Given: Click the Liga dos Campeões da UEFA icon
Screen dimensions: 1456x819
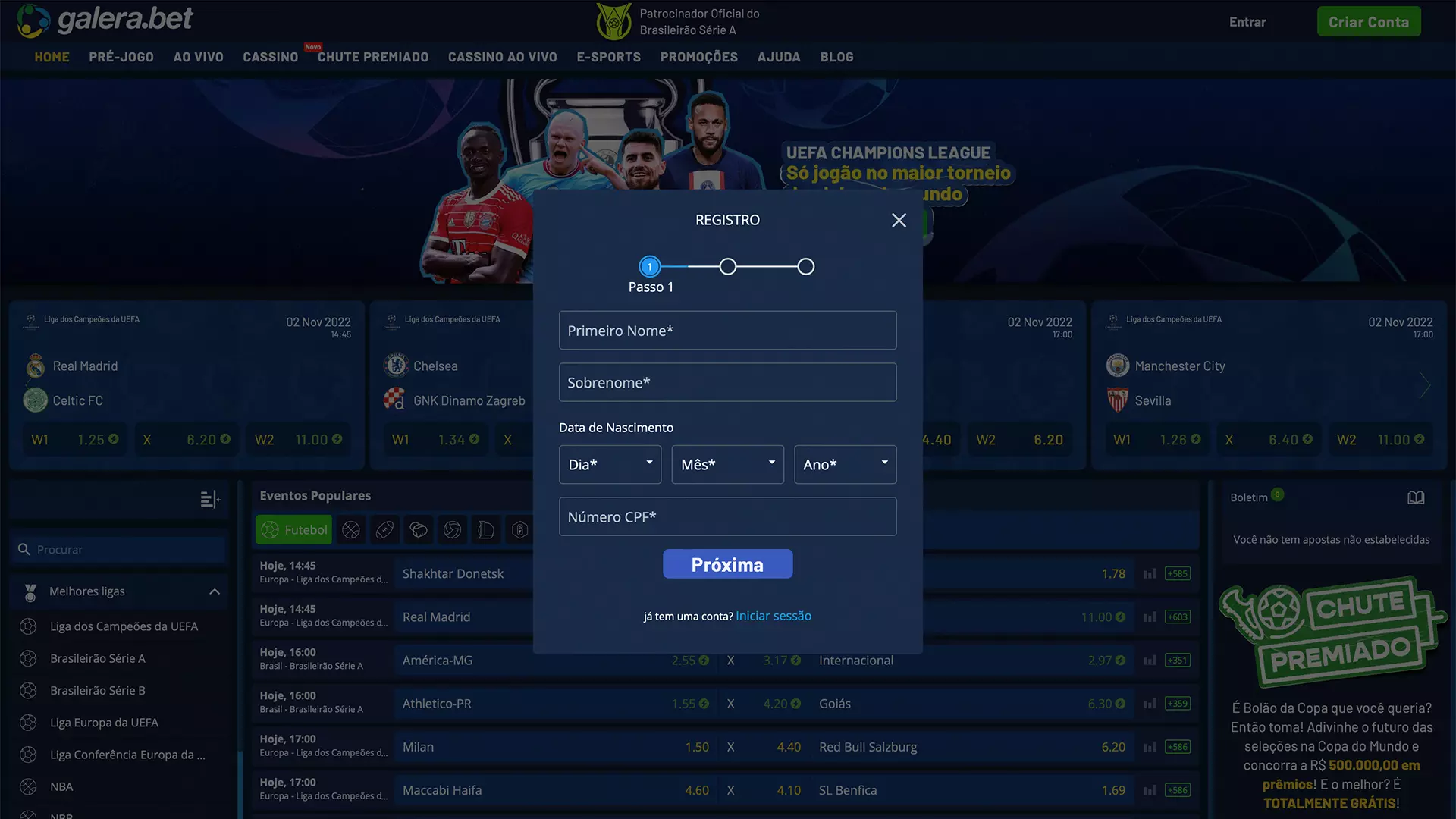Looking at the screenshot, I should pyautogui.click(x=29, y=625).
